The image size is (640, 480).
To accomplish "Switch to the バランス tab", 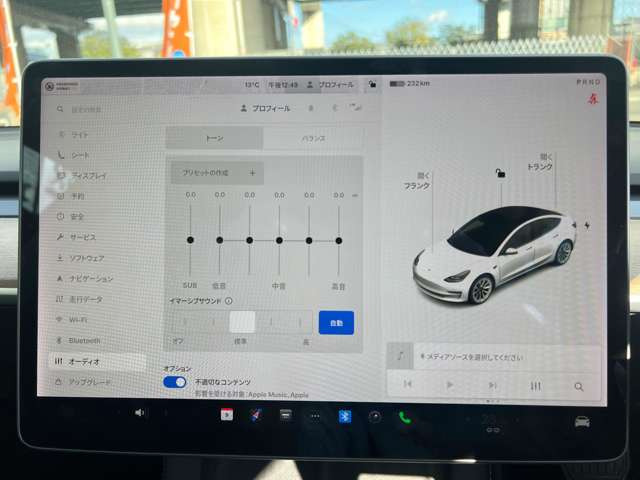I will 313,138.
